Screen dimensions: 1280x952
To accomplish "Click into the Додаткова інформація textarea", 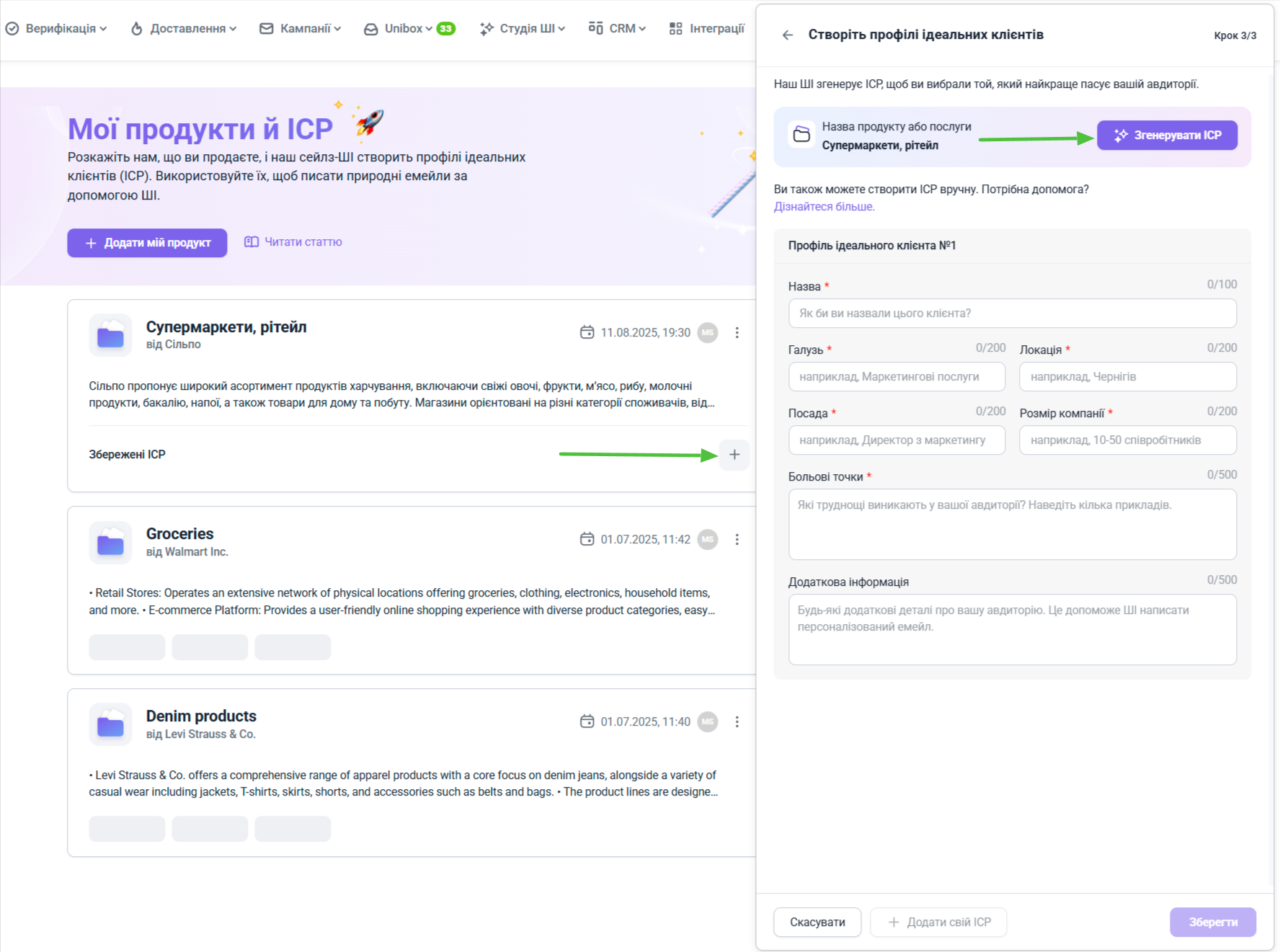I will (x=1012, y=630).
